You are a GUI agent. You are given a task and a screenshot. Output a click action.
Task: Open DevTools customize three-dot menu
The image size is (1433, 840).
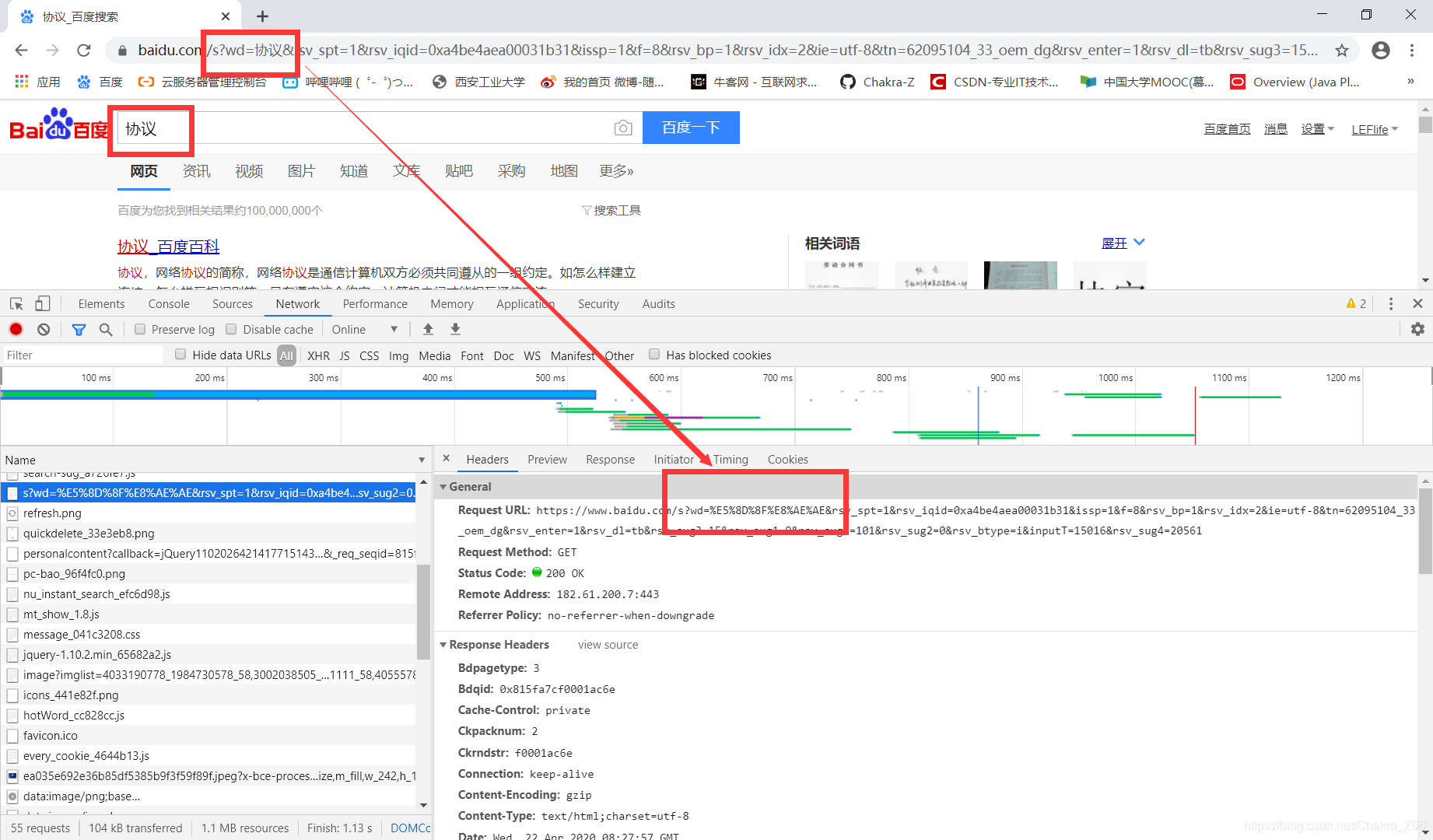pos(1391,304)
